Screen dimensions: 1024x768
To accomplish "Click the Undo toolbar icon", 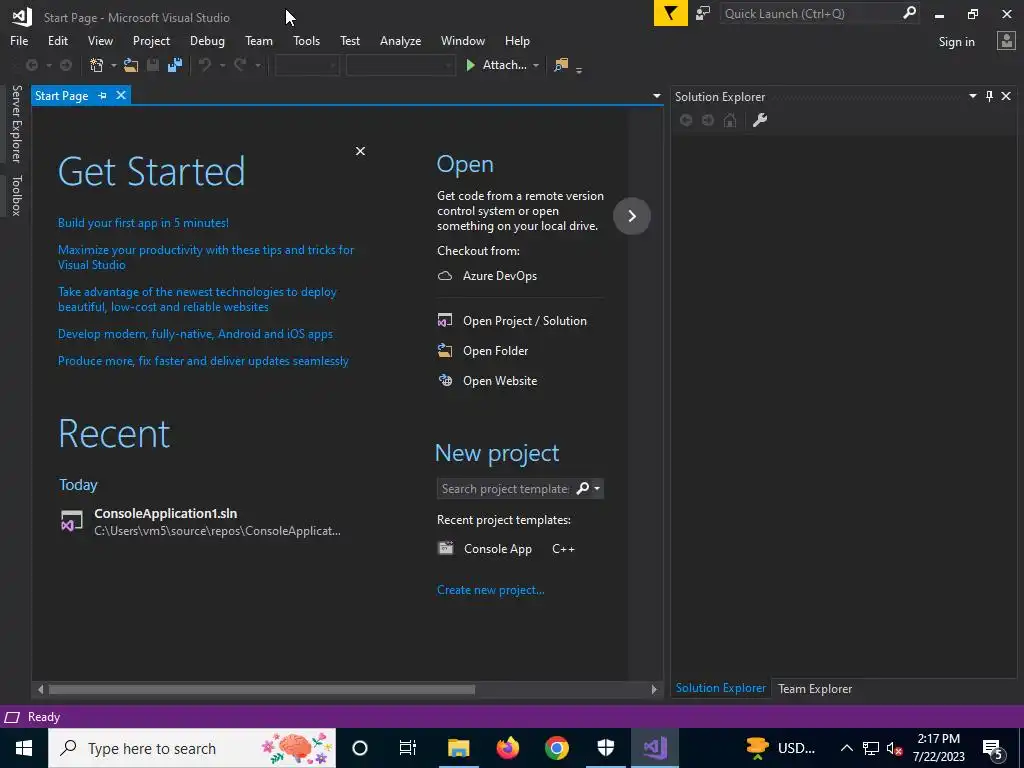I will point(205,65).
